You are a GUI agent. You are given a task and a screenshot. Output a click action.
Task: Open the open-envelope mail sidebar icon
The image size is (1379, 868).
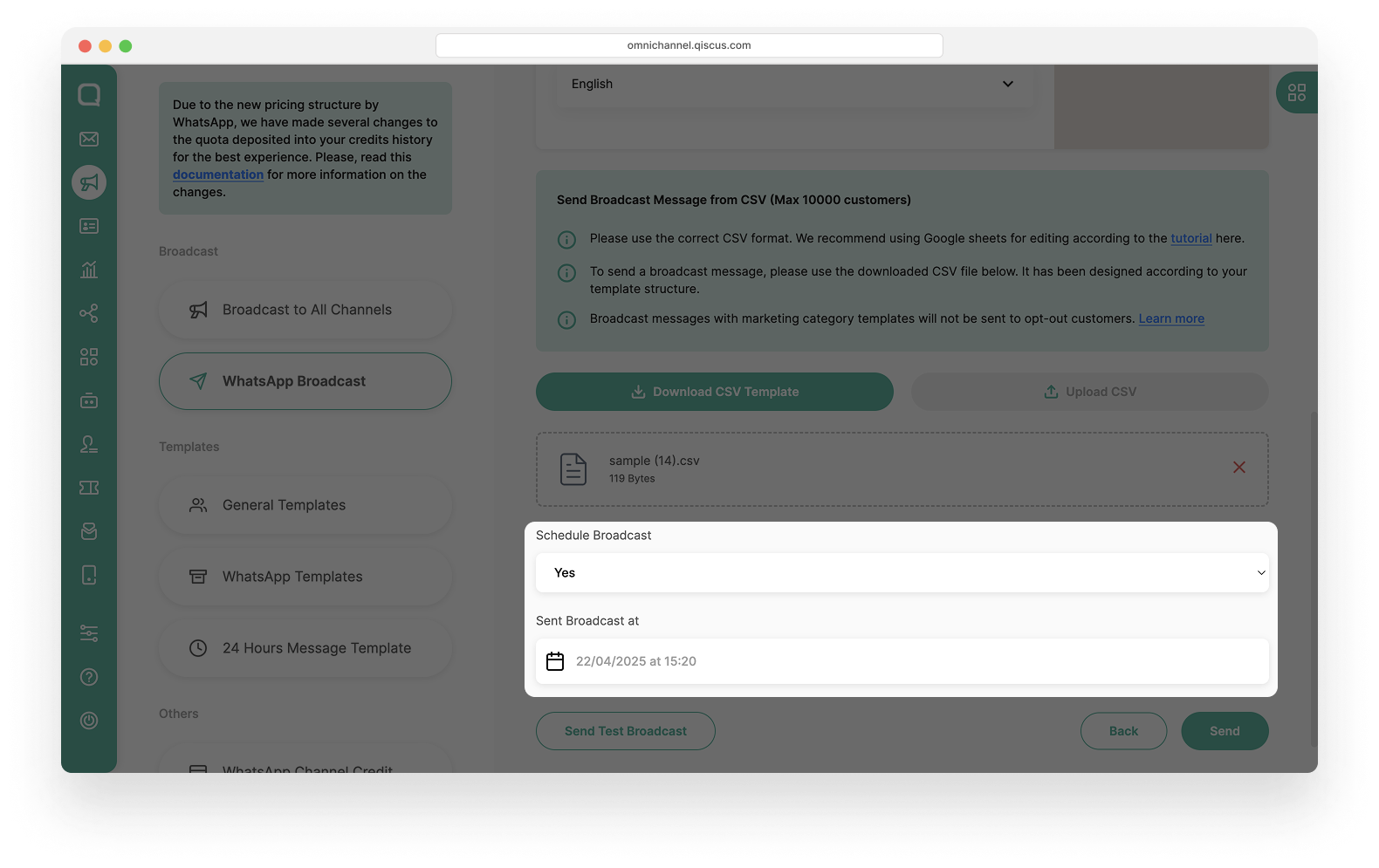[x=89, y=531]
